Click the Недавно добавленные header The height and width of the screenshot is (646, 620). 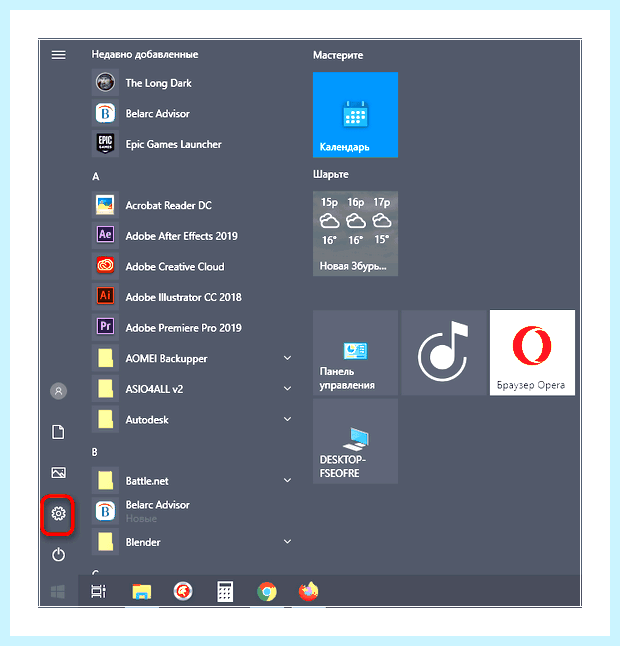pyautogui.click(x=145, y=54)
